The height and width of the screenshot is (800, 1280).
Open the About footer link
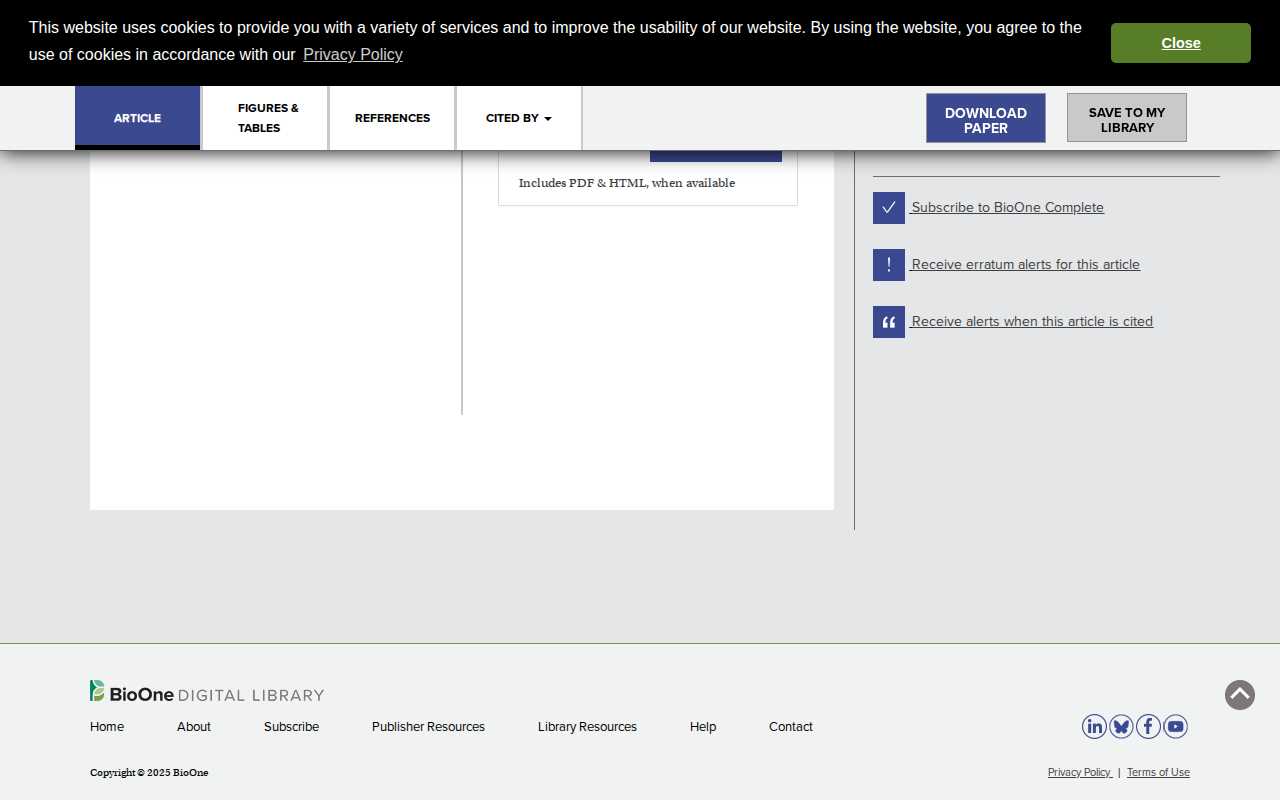[x=194, y=727]
